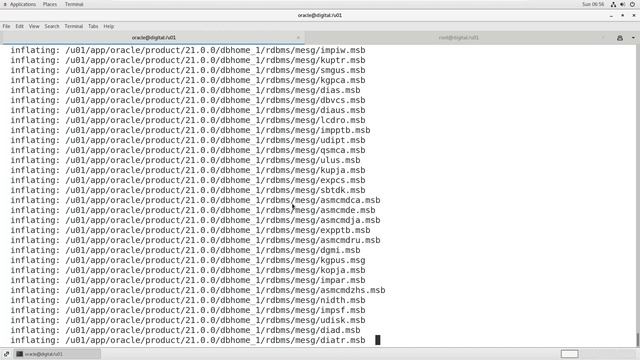The width and height of the screenshot is (640, 360).
Task: Click the line ending with diad.msb
Action: pos(185,330)
